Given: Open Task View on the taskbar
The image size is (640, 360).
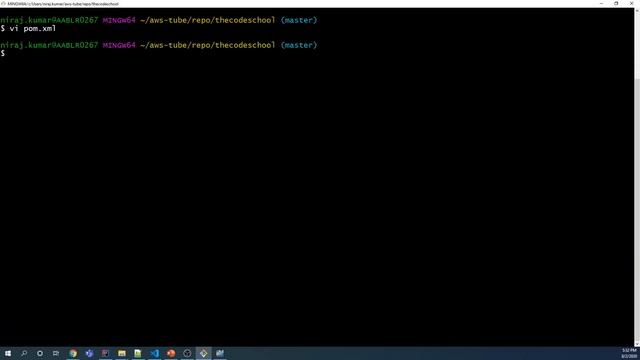Looking at the screenshot, I should click(x=56, y=353).
